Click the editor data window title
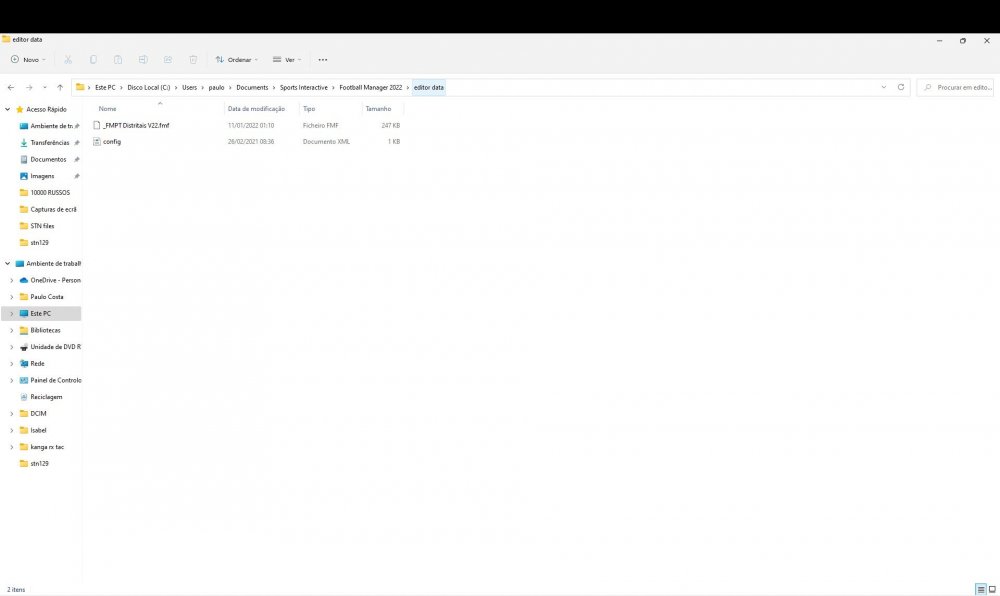Screen dimensions: 1000x596 (27, 40)
